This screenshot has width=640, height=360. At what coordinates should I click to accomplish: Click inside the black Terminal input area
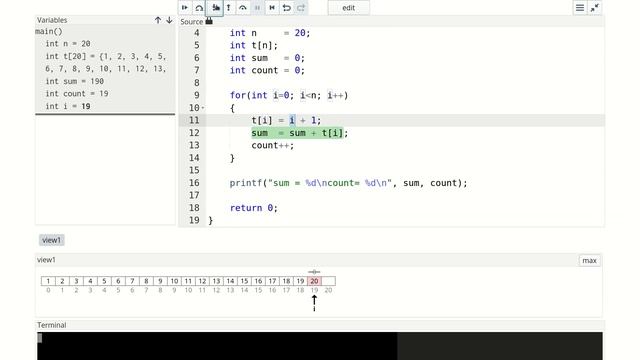217,346
